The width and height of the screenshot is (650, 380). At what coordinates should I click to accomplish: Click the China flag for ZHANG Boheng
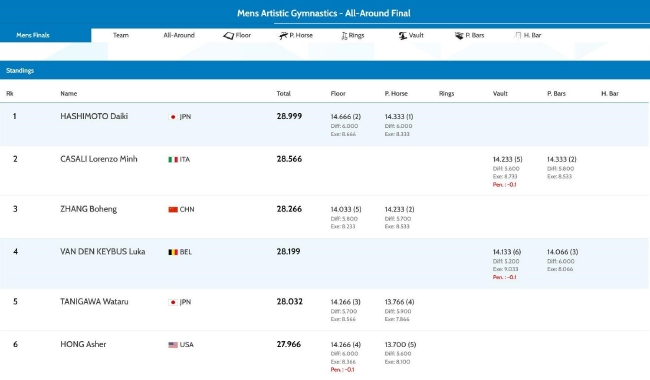point(173,210)
